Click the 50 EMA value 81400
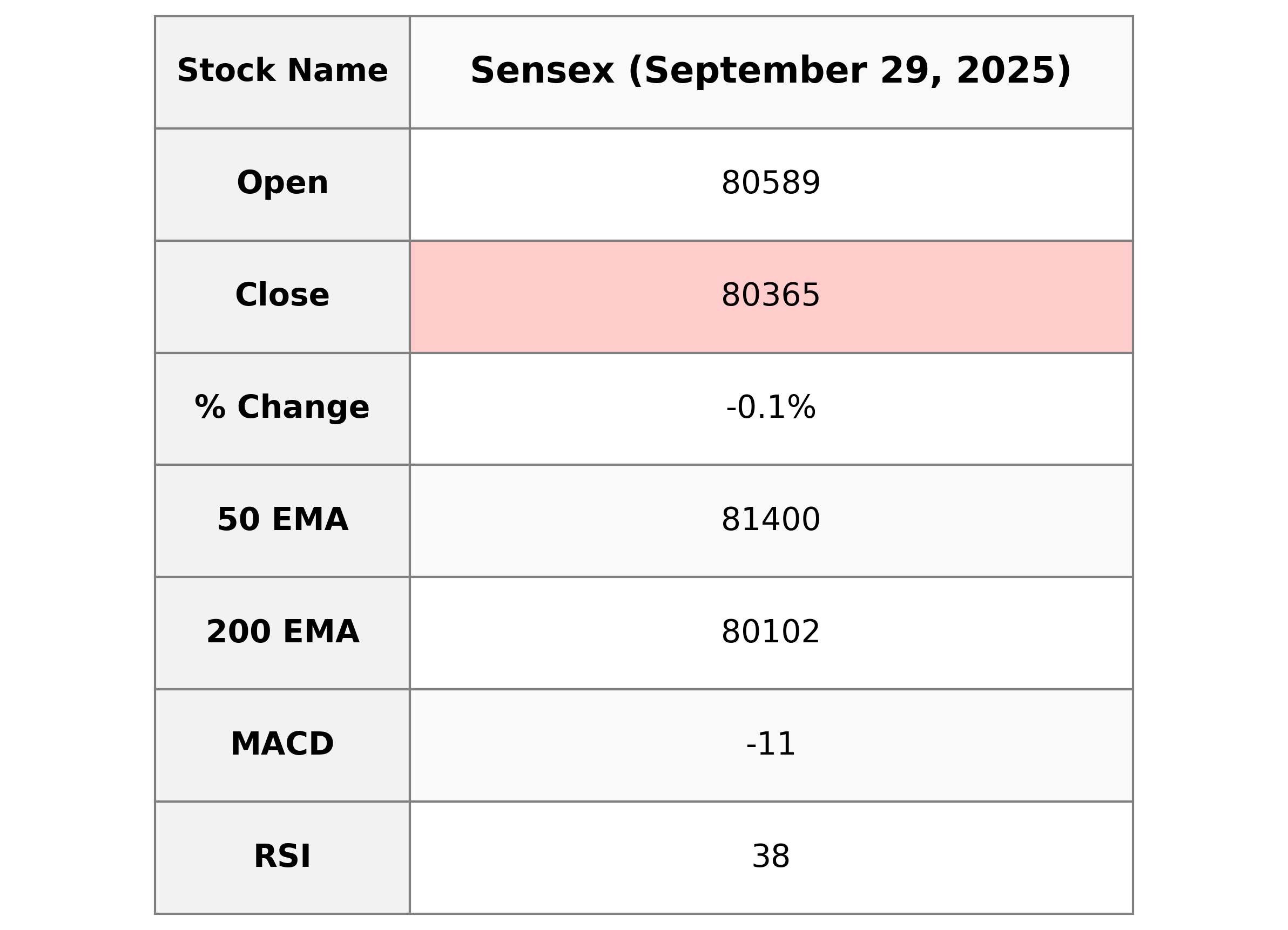Screen dimensions: 1288x930 [770, 519]
